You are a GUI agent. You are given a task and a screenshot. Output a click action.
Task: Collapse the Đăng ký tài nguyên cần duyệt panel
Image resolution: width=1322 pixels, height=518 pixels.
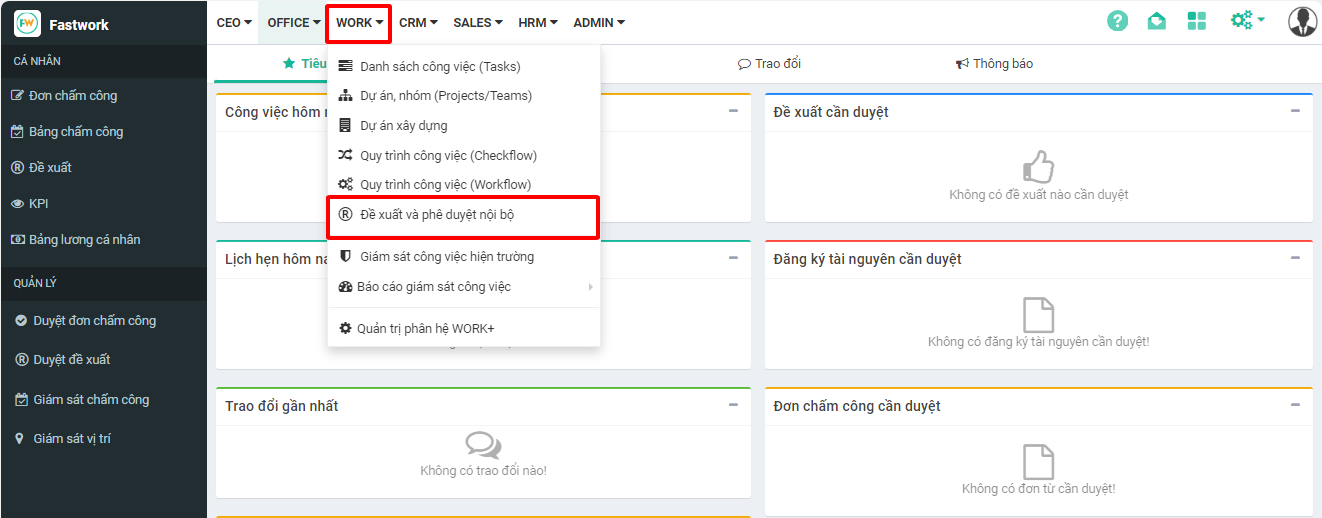1295,258
